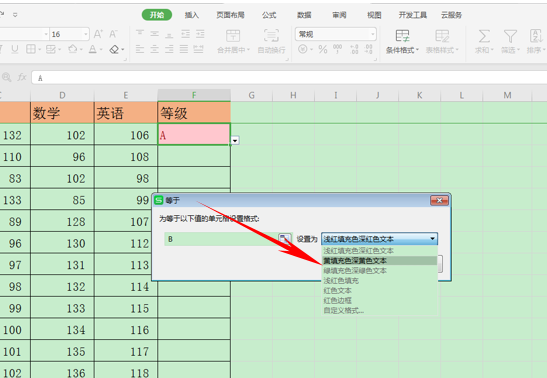This screenshot has height=378, width=547.
Task: Increase font size with the A+ icon
Action: point(98,34)
